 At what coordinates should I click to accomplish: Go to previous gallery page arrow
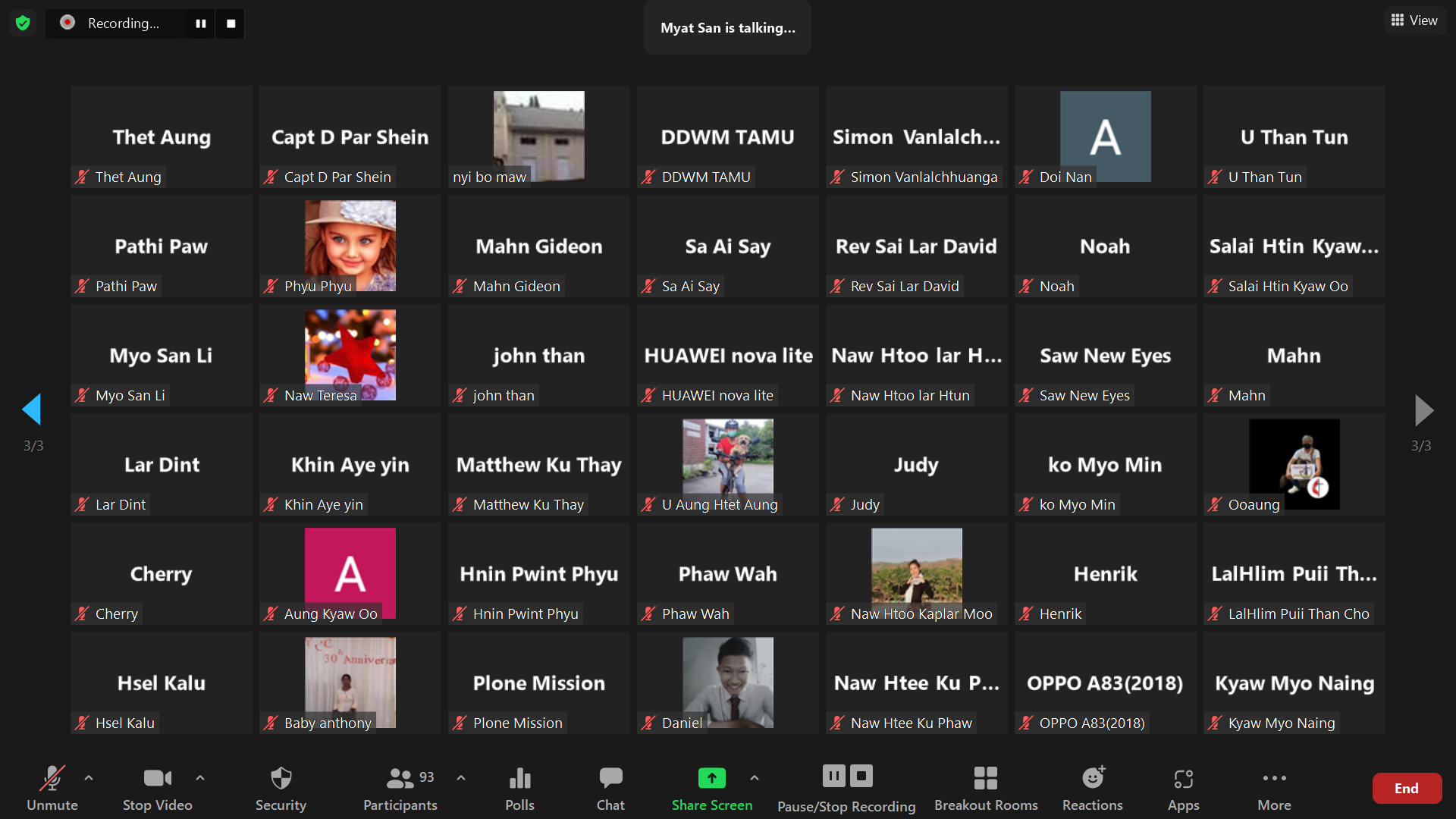32,409
